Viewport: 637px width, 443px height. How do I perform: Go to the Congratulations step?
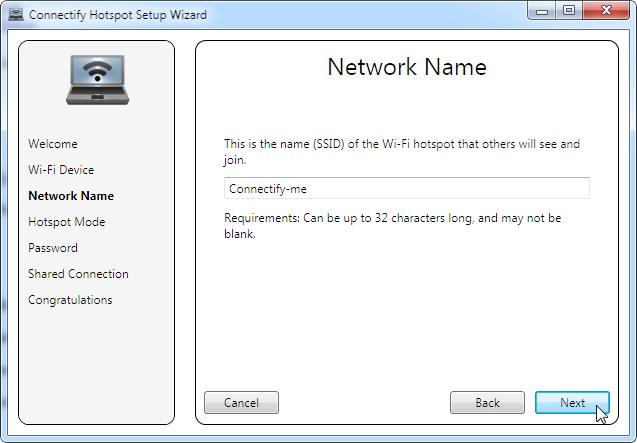point(70,300)
